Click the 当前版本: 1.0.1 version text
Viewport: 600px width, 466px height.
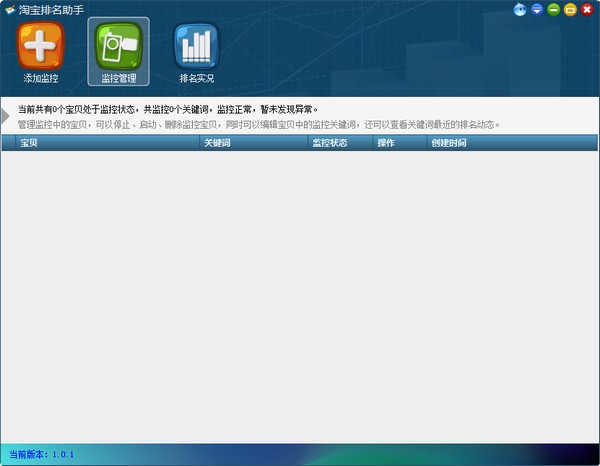coord(41,455)
